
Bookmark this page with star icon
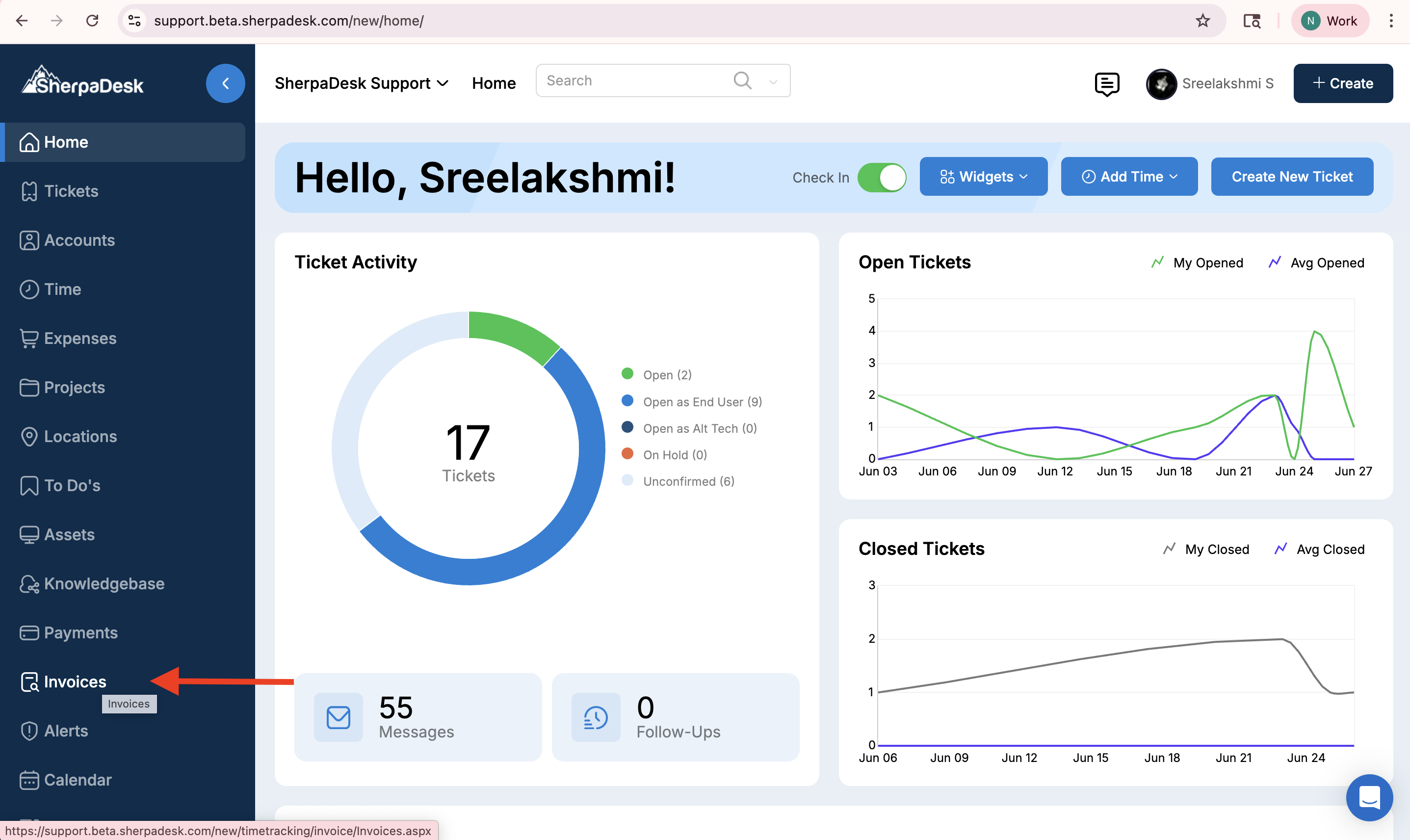pyautogui.click(x=1202, y=21)
